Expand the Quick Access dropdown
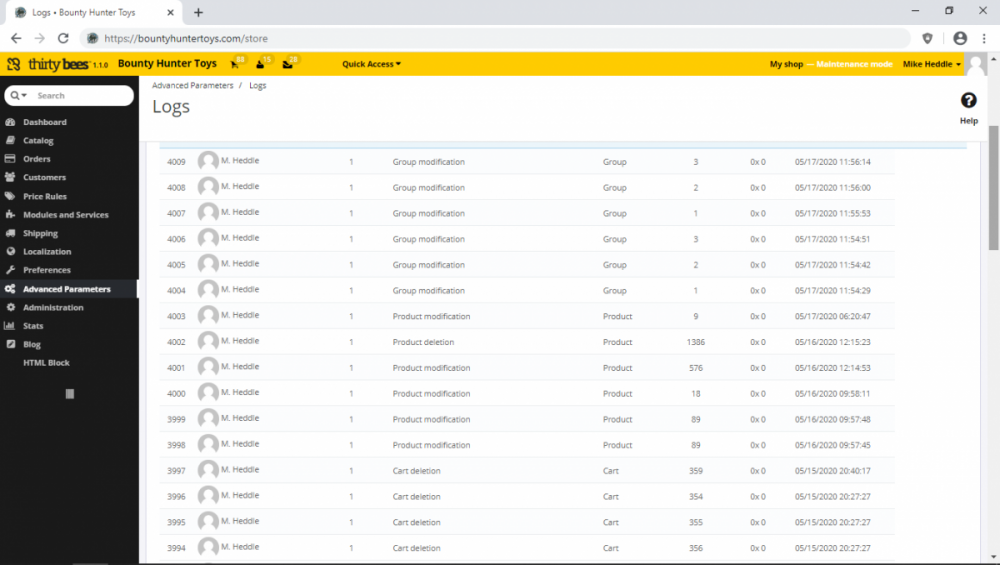 click(371, 64)
